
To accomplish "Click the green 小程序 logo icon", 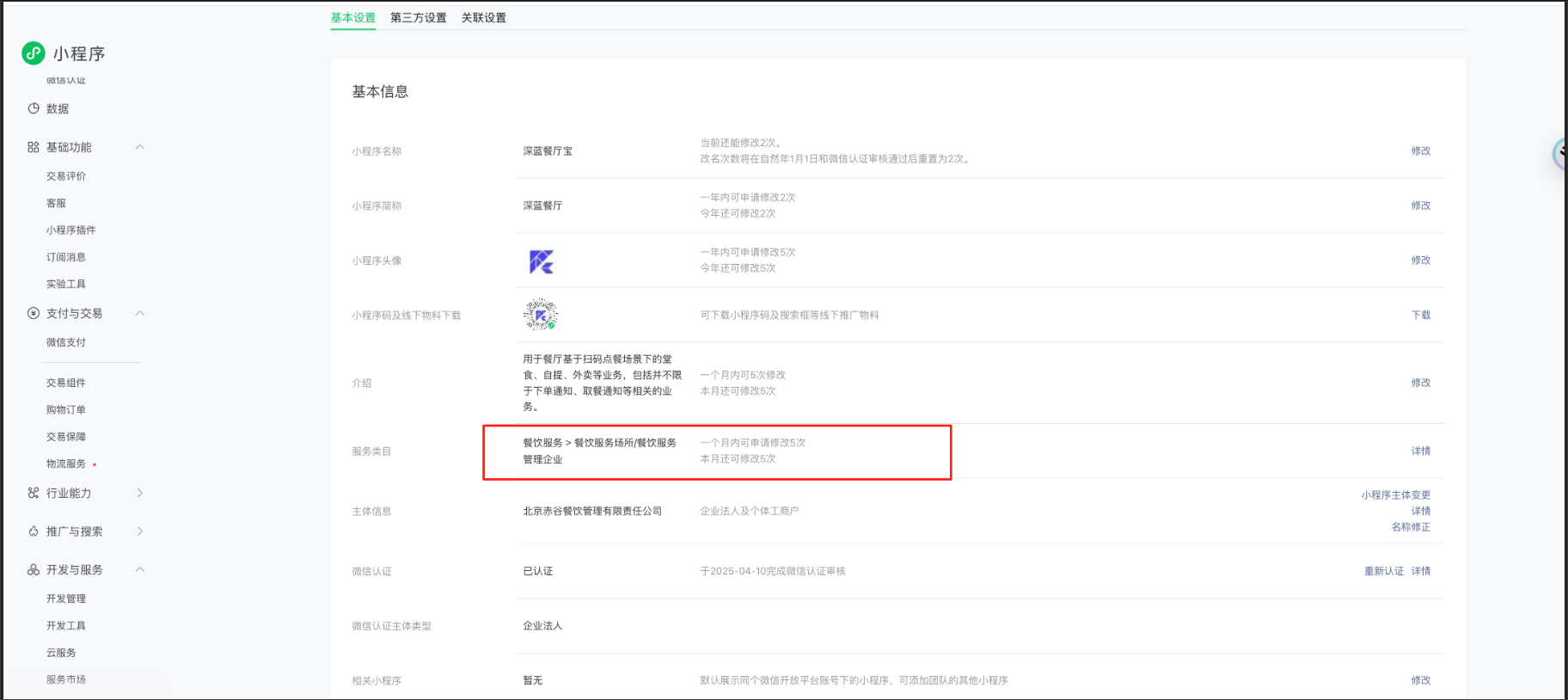I will [33, 53].
